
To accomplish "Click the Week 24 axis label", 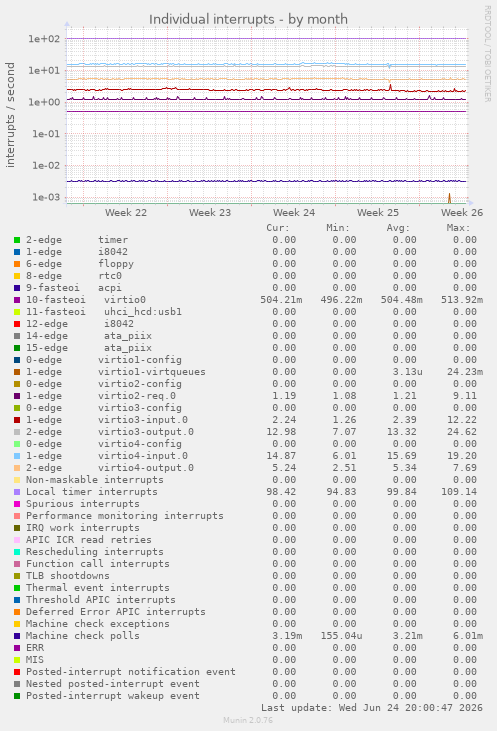I will click(x=294, y=213).
